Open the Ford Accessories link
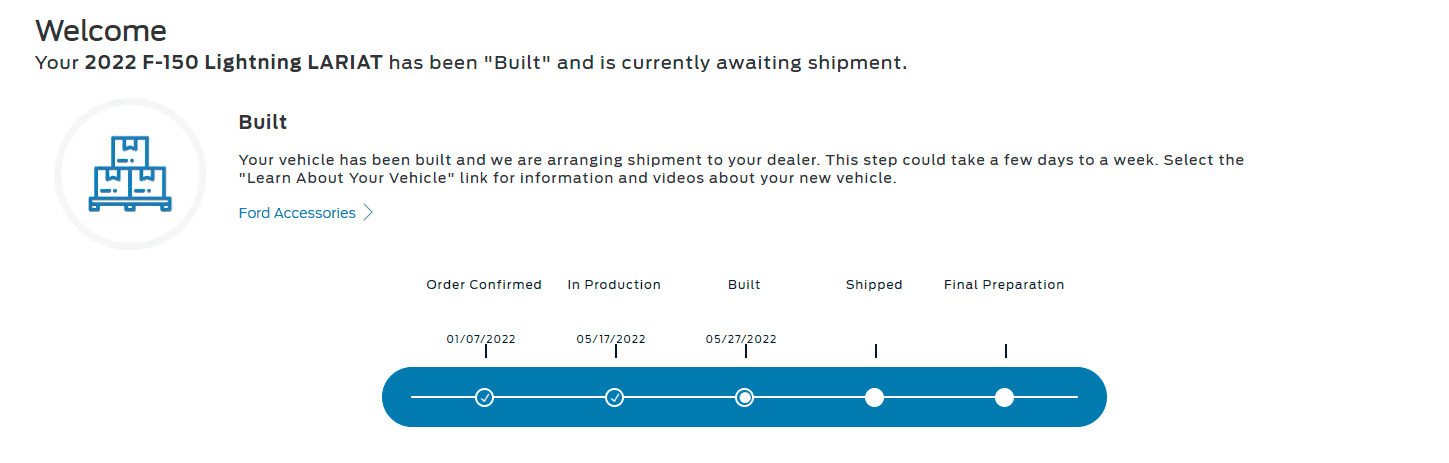 tap(297, 213)
